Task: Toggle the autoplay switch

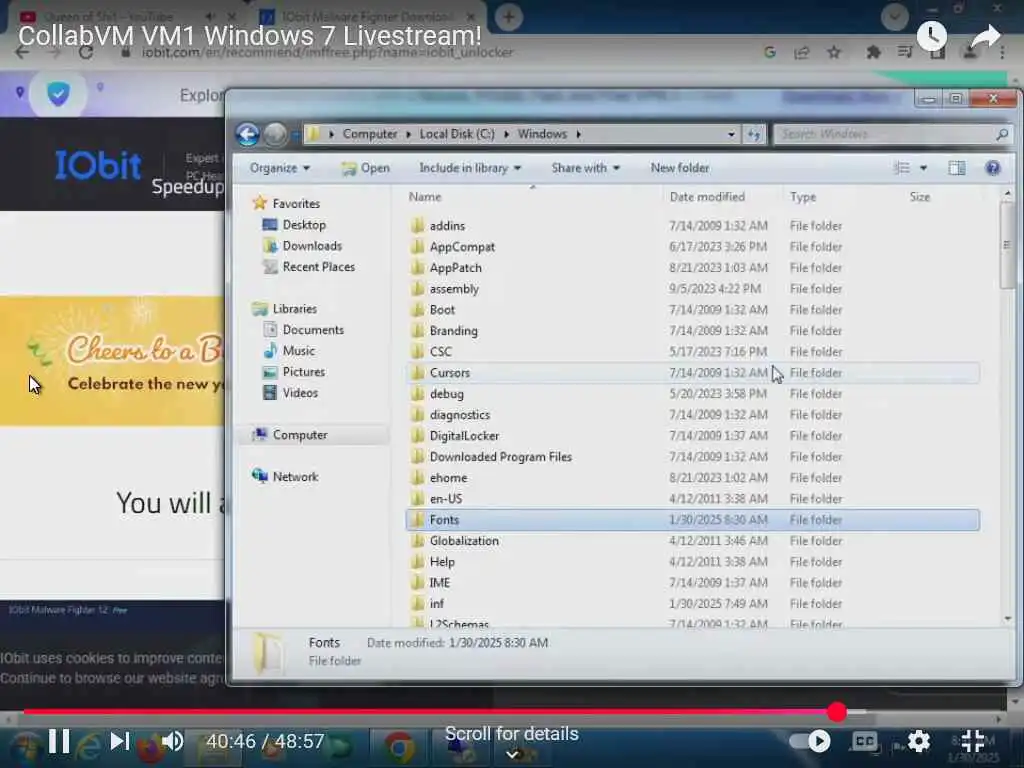Action: pyautogui.click(x=810, y=741)
